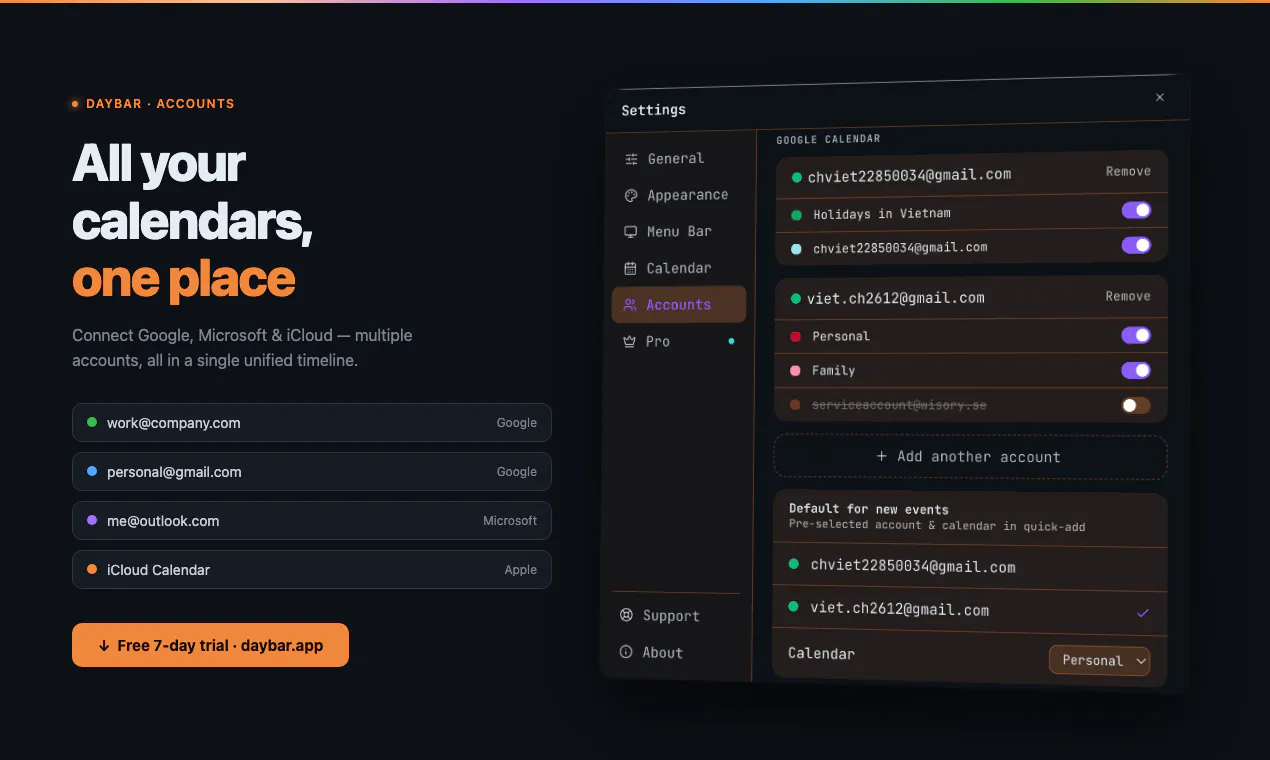Select viet.ch2612@gmail.com as default account
This screenshot has width=1270, height=760.
(x=970, y=610)
